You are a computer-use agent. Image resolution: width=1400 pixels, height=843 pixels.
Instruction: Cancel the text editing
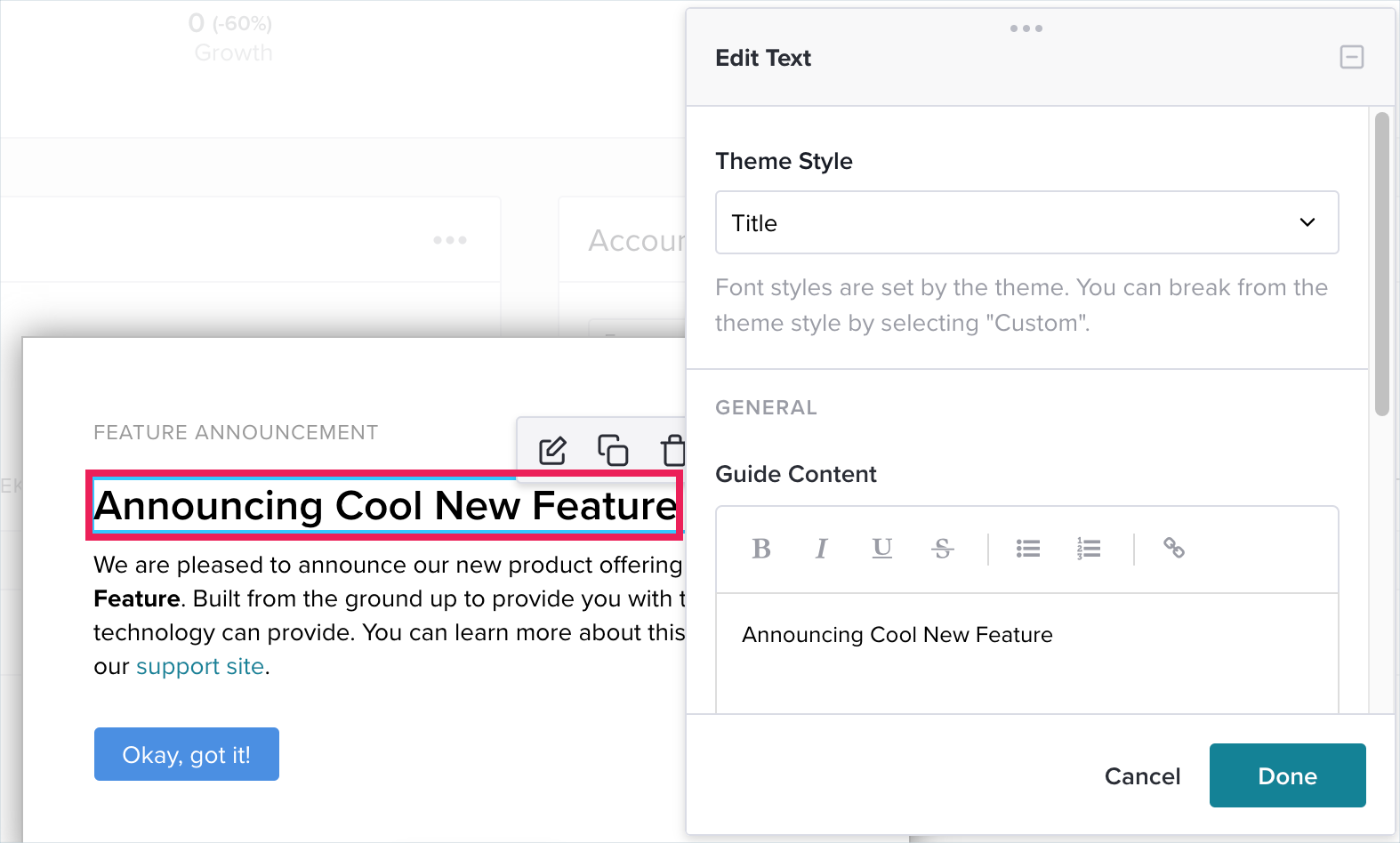[x=1143, y=776]
